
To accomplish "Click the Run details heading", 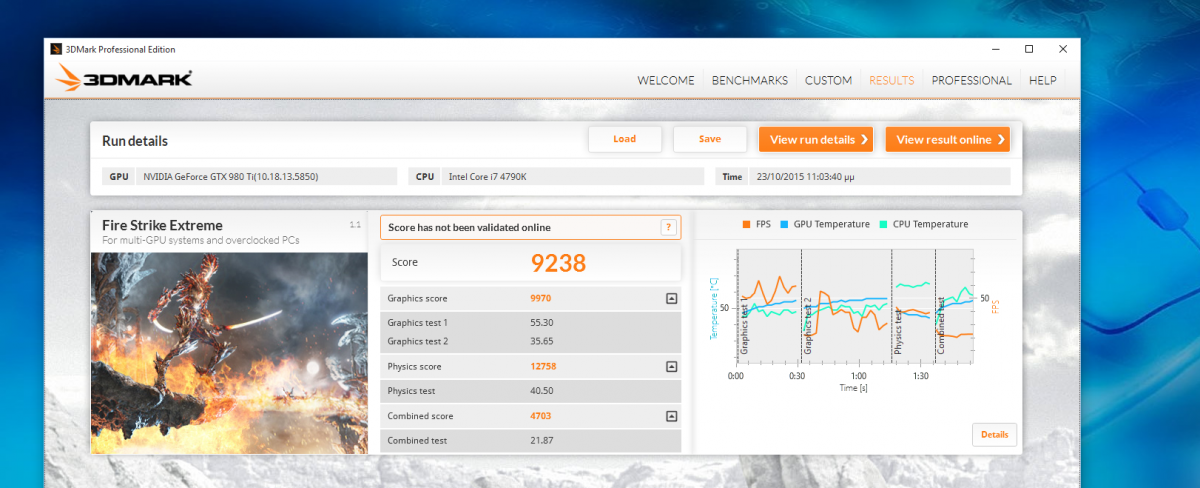I will (x=135, y=141).
